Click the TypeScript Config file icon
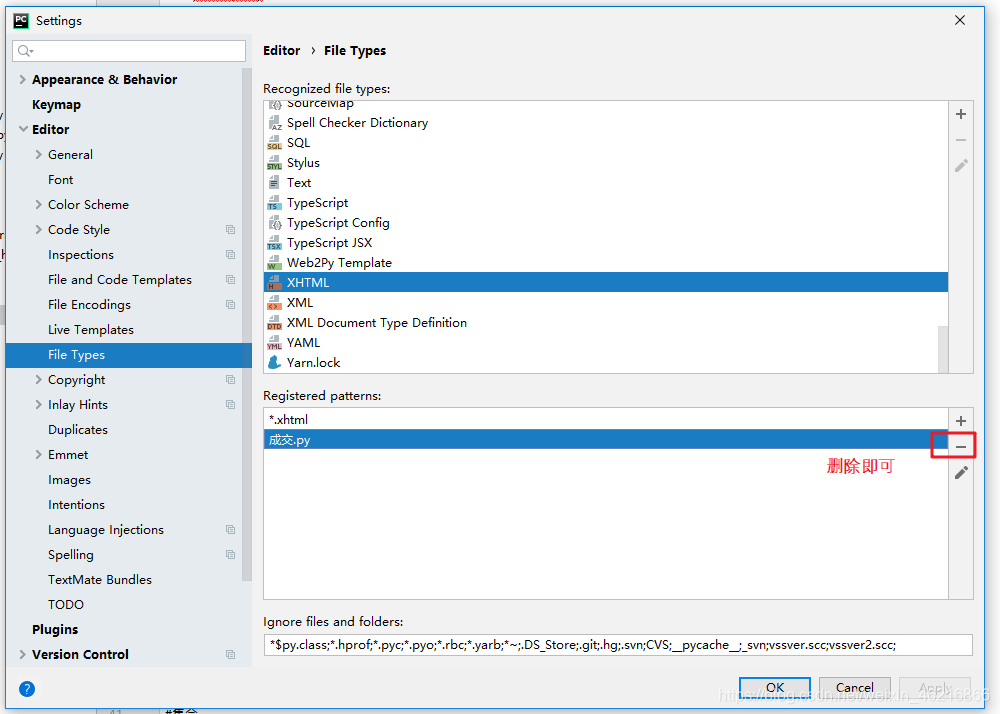 click(274, 222)
